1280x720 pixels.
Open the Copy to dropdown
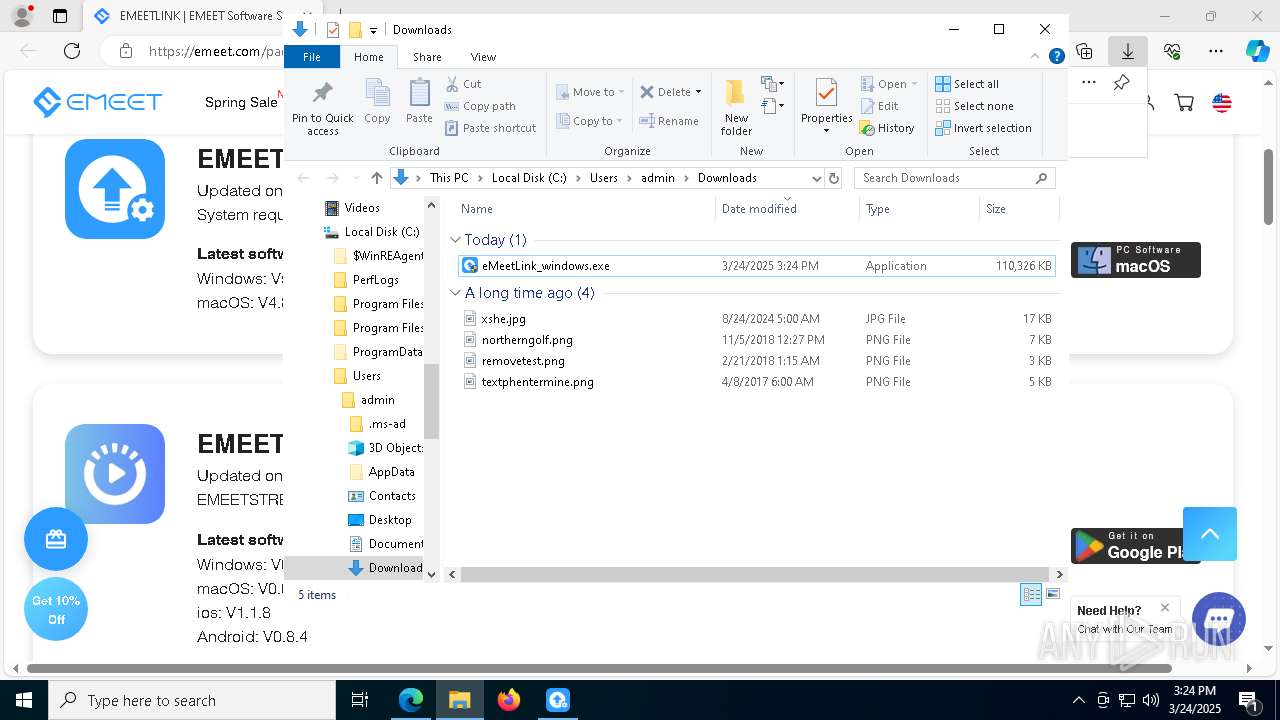click(x=590, y=121)
